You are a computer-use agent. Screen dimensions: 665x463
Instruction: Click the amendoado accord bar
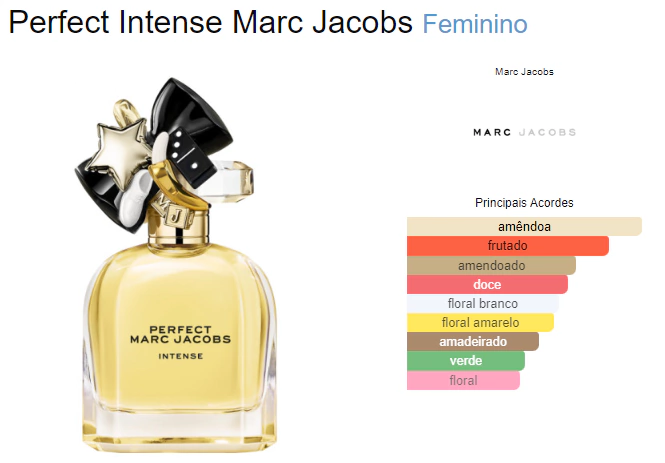pyautogui.click(x=491, y=265)
